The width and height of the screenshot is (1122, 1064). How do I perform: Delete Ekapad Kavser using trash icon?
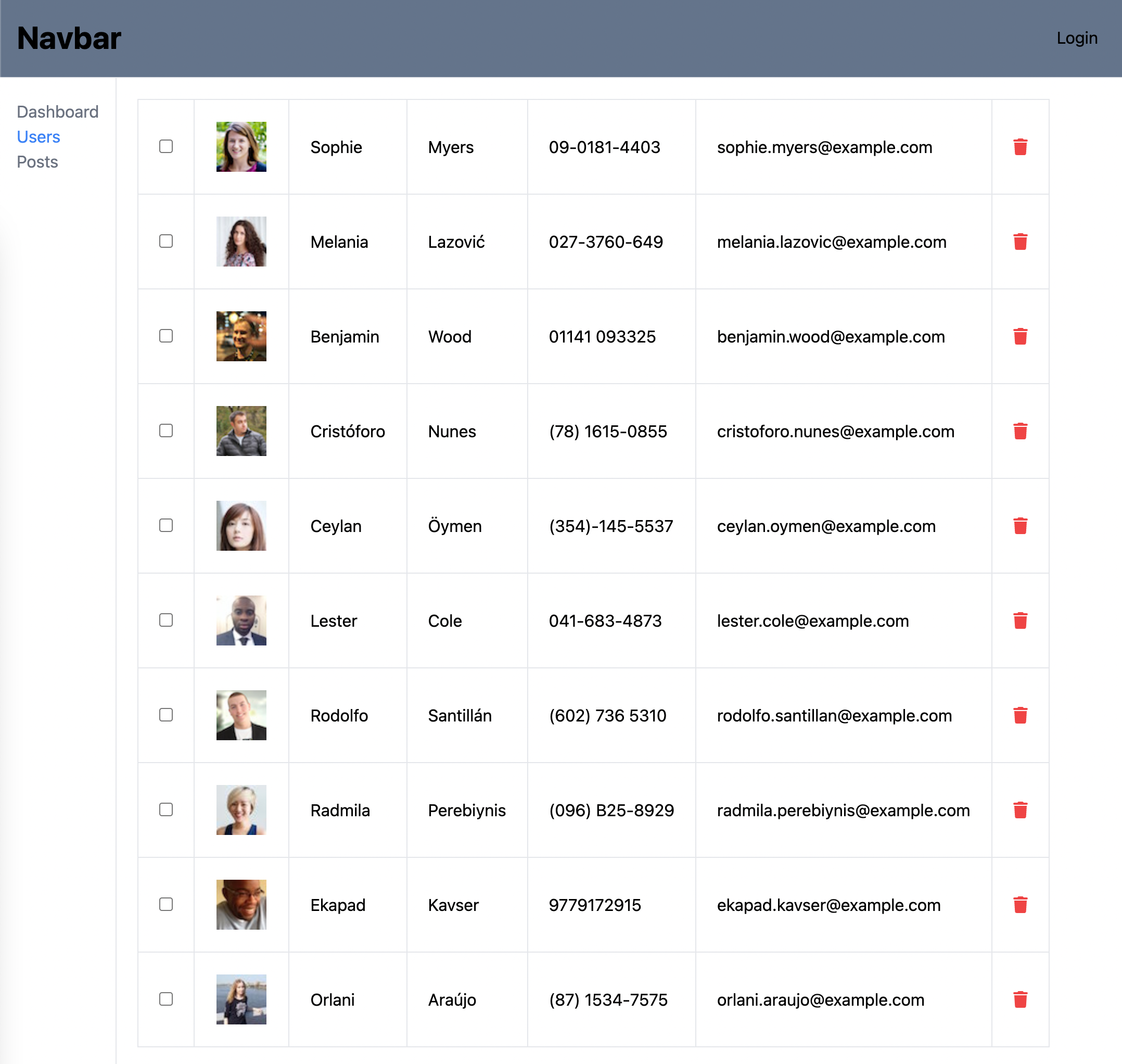coord(1020,905)
